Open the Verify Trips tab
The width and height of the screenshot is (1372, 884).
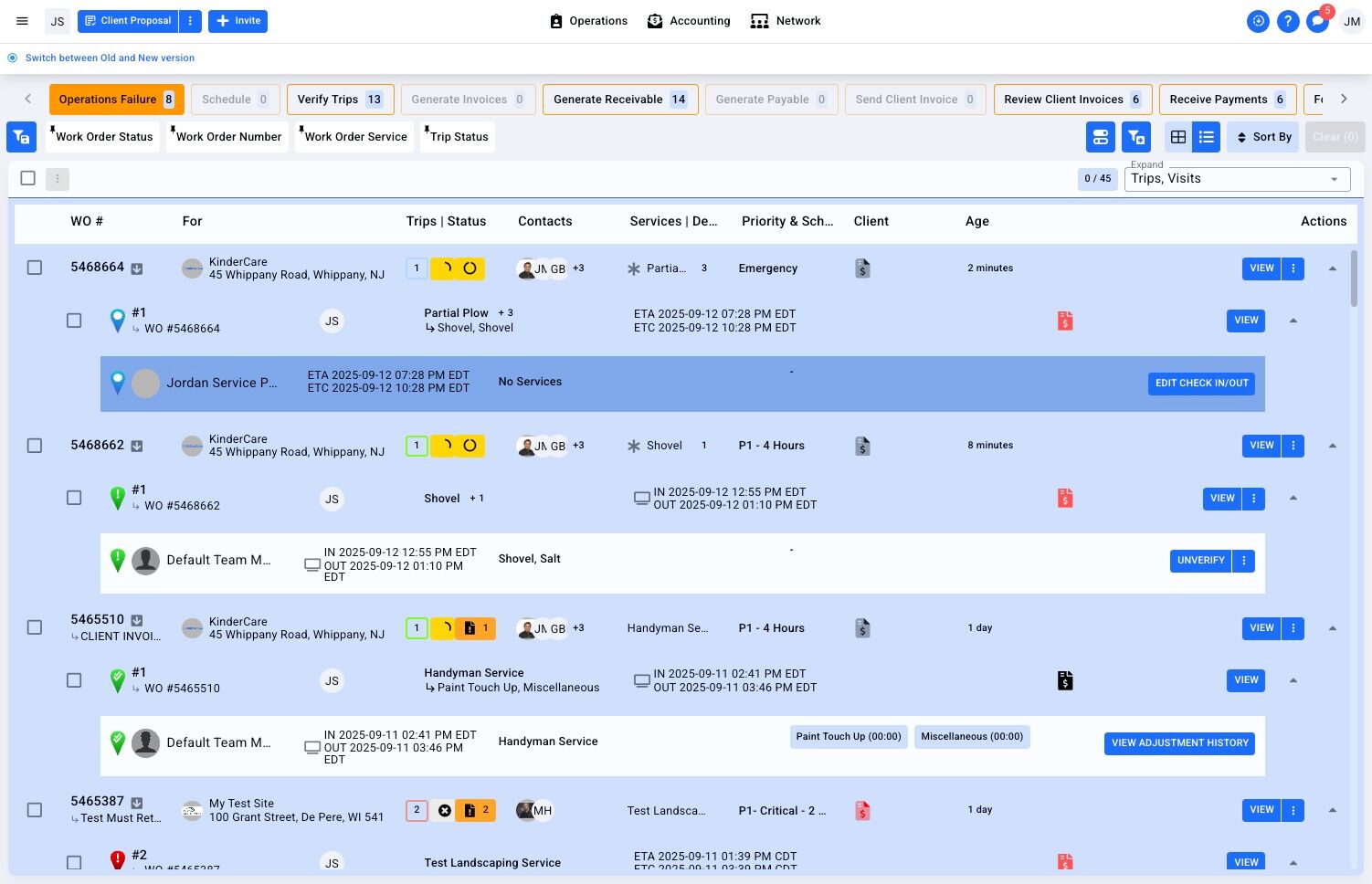340,100
